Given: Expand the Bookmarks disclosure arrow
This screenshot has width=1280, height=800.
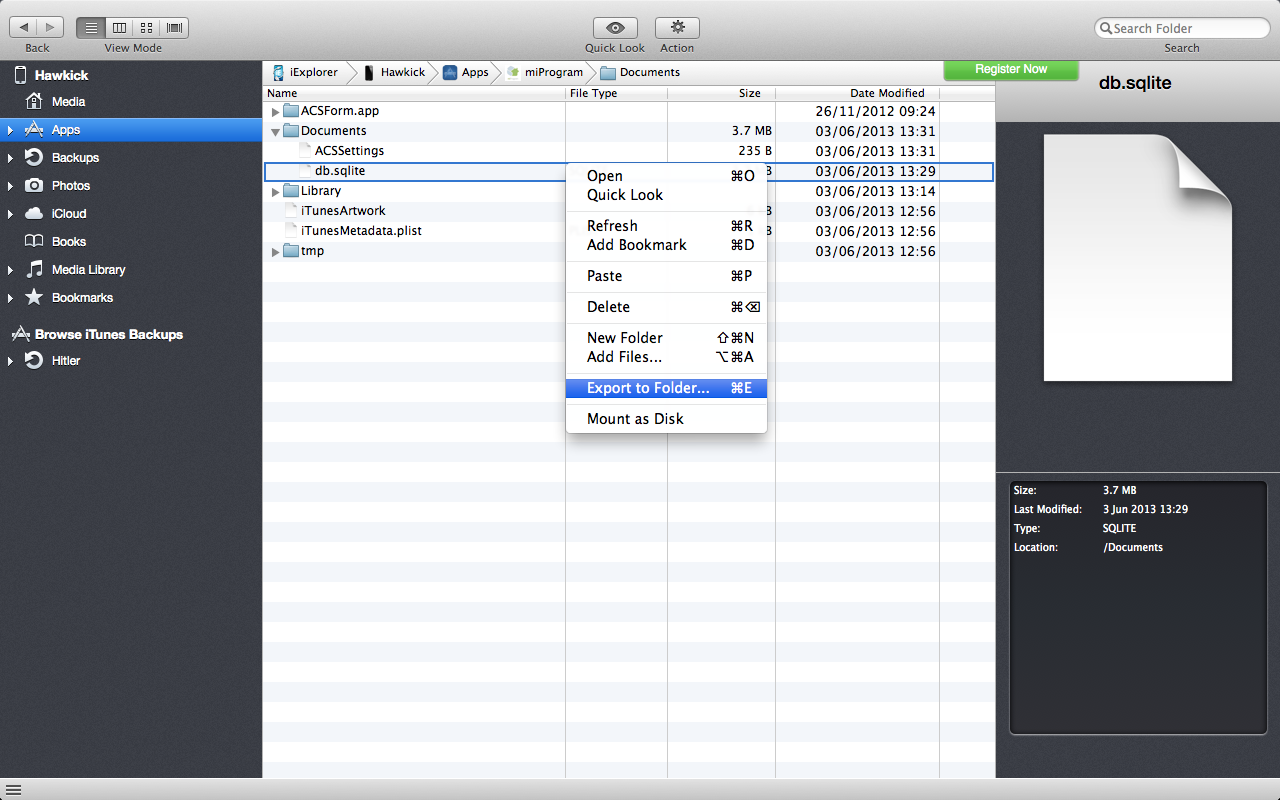Looking at the screenshot, I should coord(10,298).
